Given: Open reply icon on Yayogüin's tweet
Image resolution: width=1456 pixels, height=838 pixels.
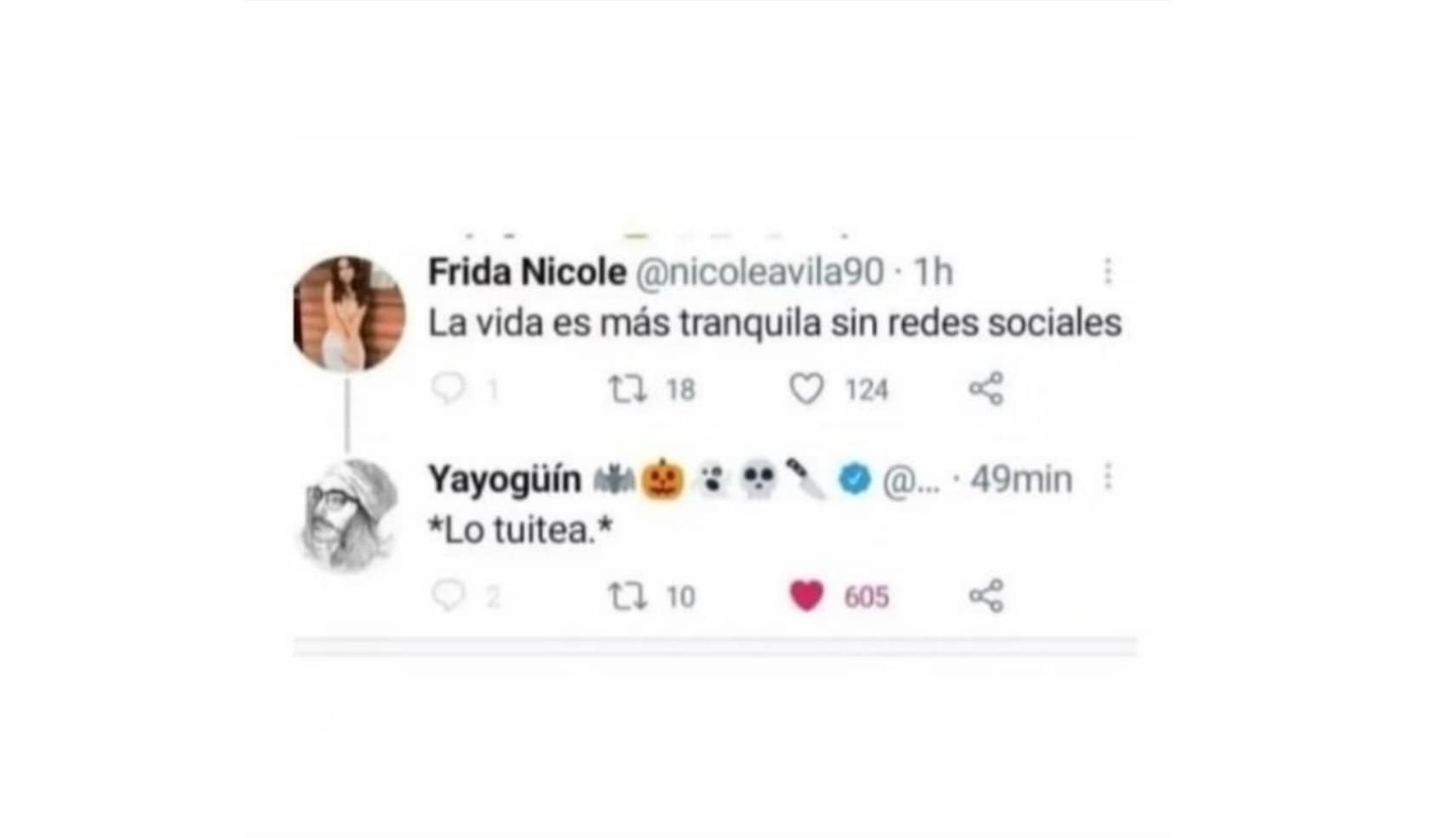Looking at the screenshot, I should tap(447, 595).
